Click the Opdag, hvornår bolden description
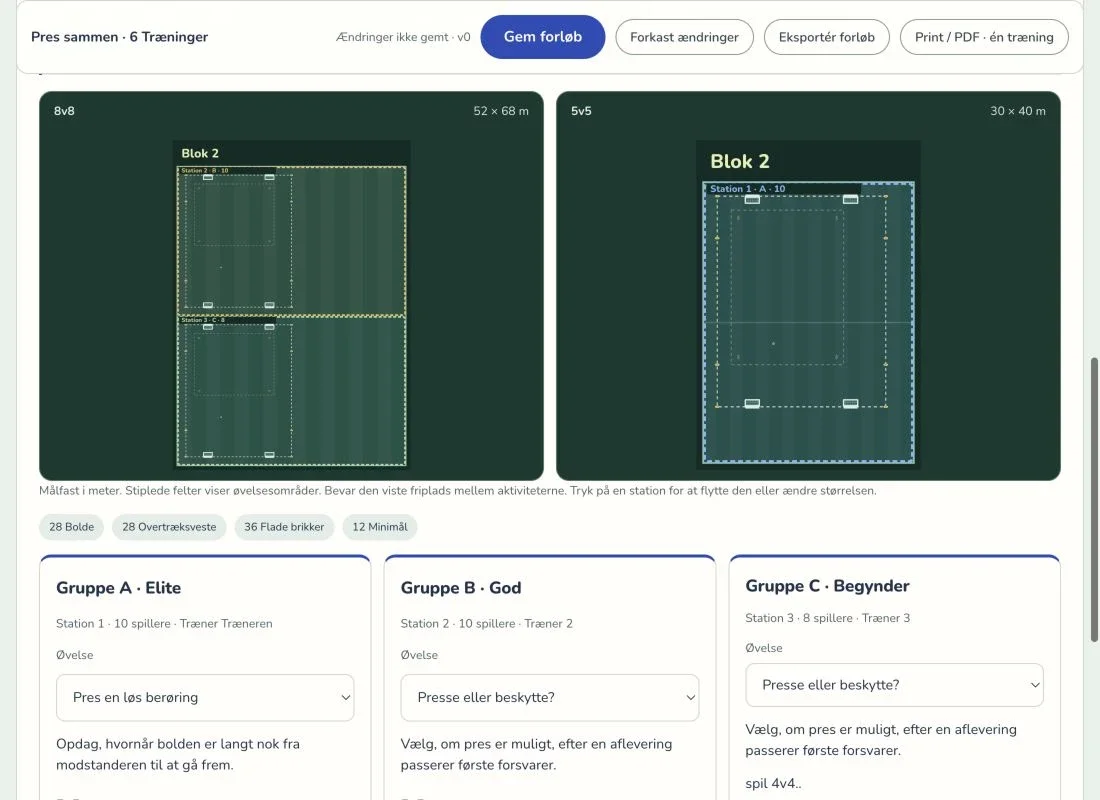The image size is (1100, 800). click(178, 754)
